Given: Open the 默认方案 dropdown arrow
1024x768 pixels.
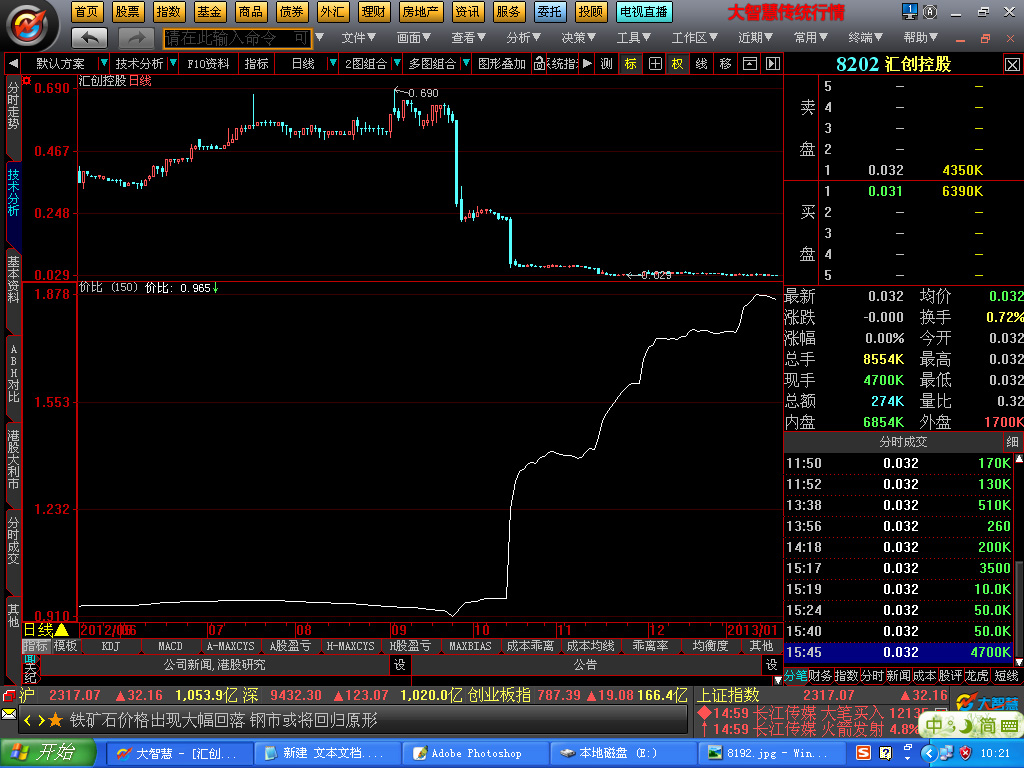Looking at the screenshot, I should tap(103, 63).
